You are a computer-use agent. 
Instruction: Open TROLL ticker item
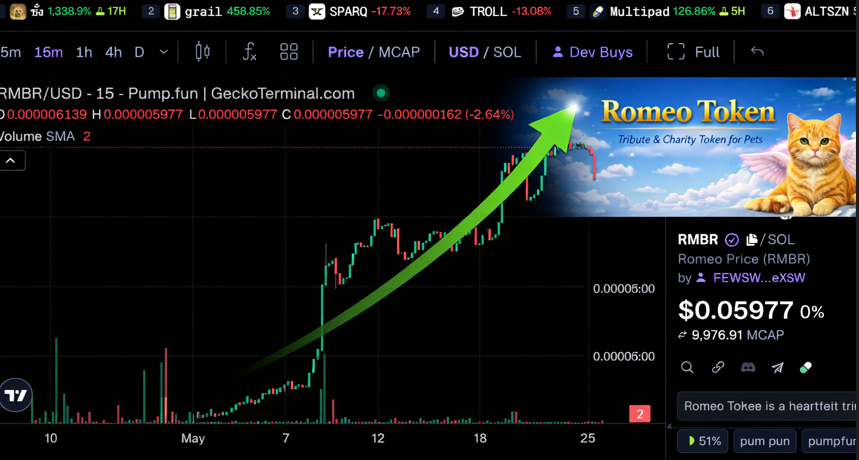[489, 11]
